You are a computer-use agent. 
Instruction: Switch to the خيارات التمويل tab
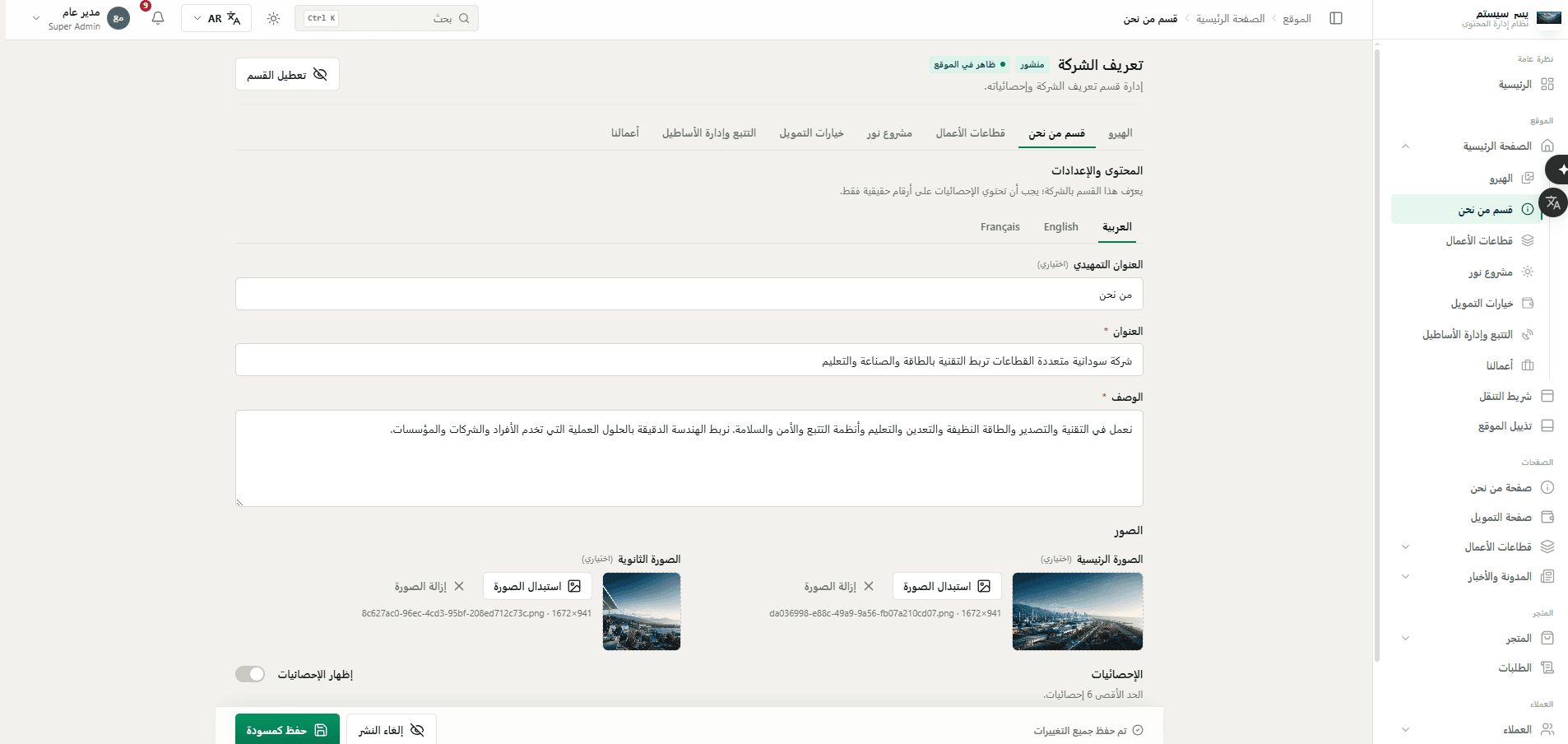812,133
